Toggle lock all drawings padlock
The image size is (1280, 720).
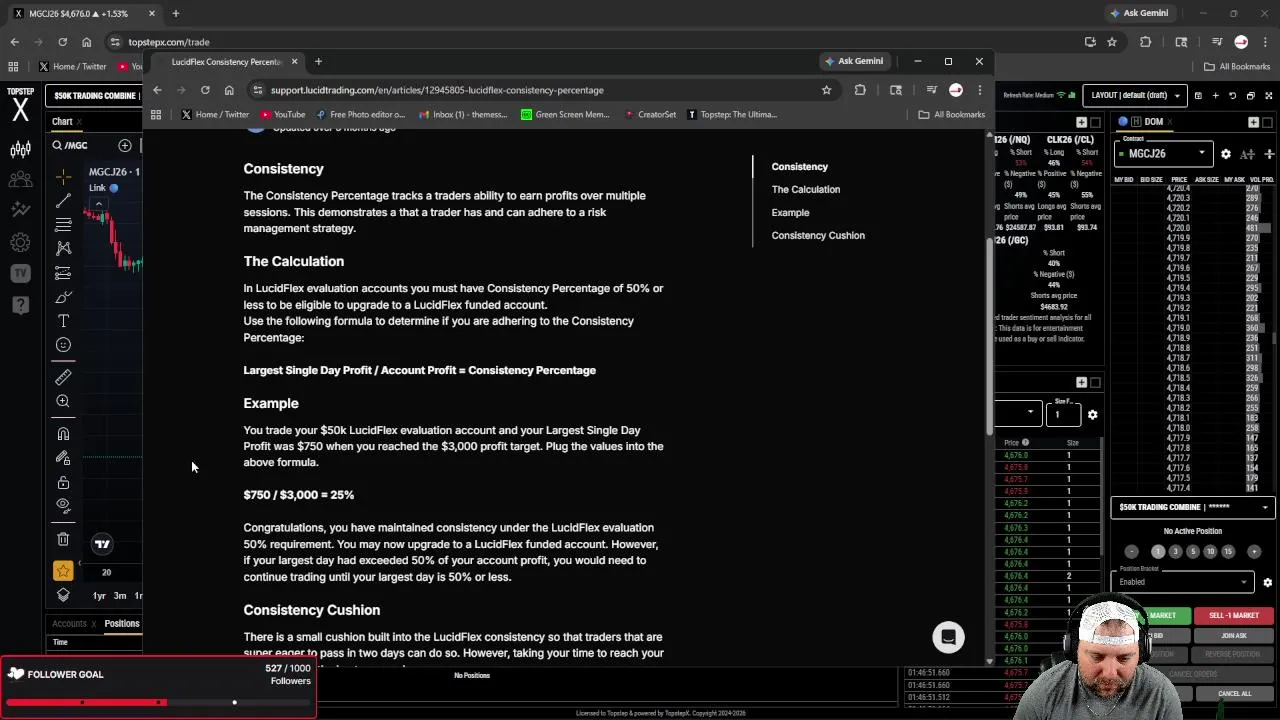click(63, 482)
